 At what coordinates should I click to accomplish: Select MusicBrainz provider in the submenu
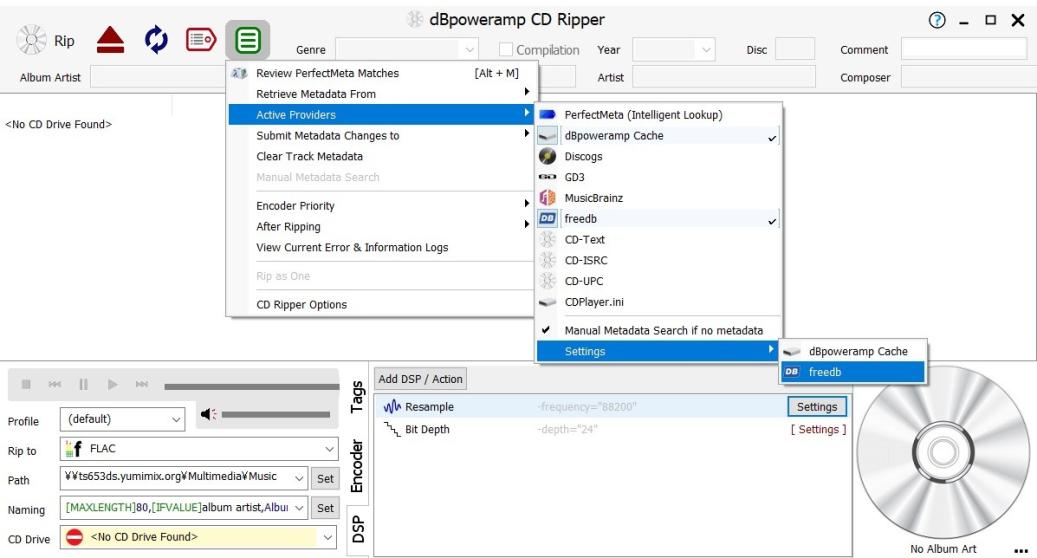pos(593,198)
